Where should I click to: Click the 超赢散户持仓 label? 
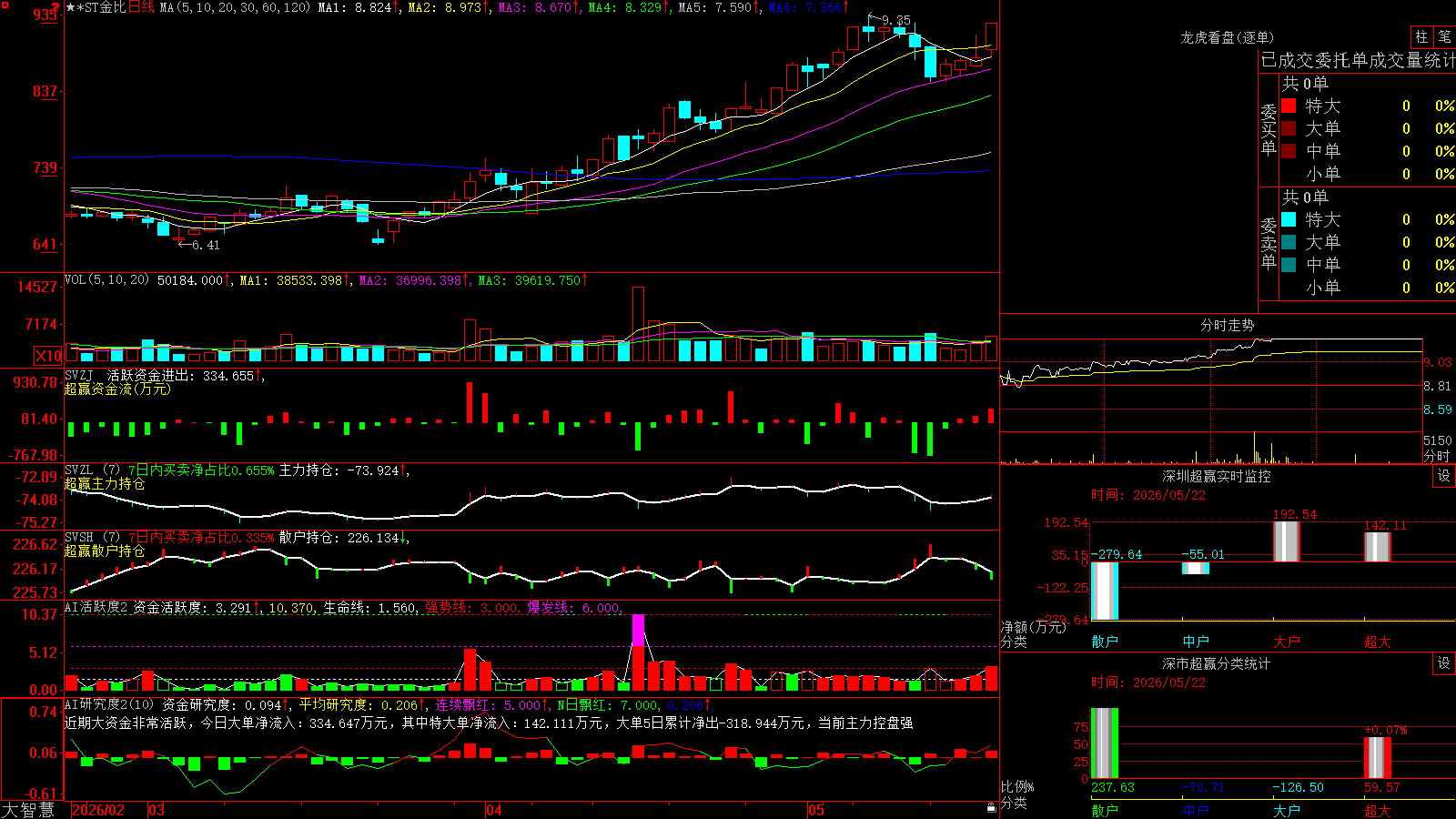pyautogui.click(x=105, y=551)
